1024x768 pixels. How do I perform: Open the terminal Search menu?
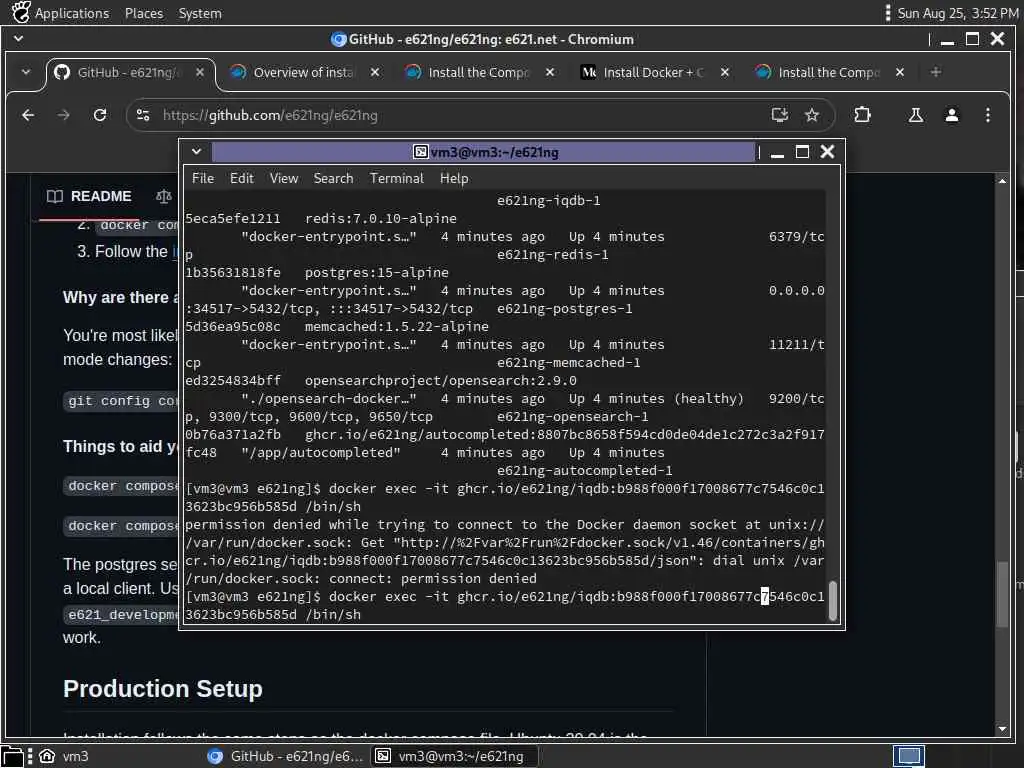333,178
